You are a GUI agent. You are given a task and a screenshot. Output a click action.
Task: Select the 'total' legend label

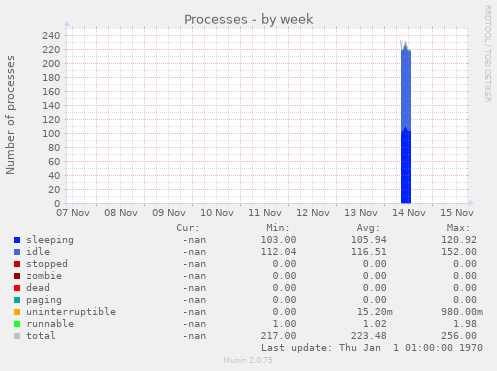pyautogui.click(x=41, y=336)
